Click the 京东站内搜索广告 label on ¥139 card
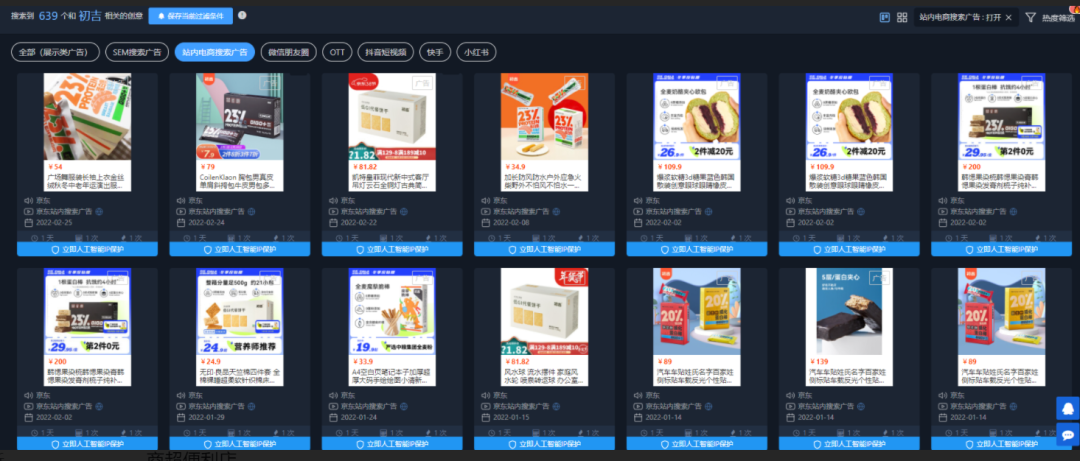The image size is (1080, 461). 824,407
